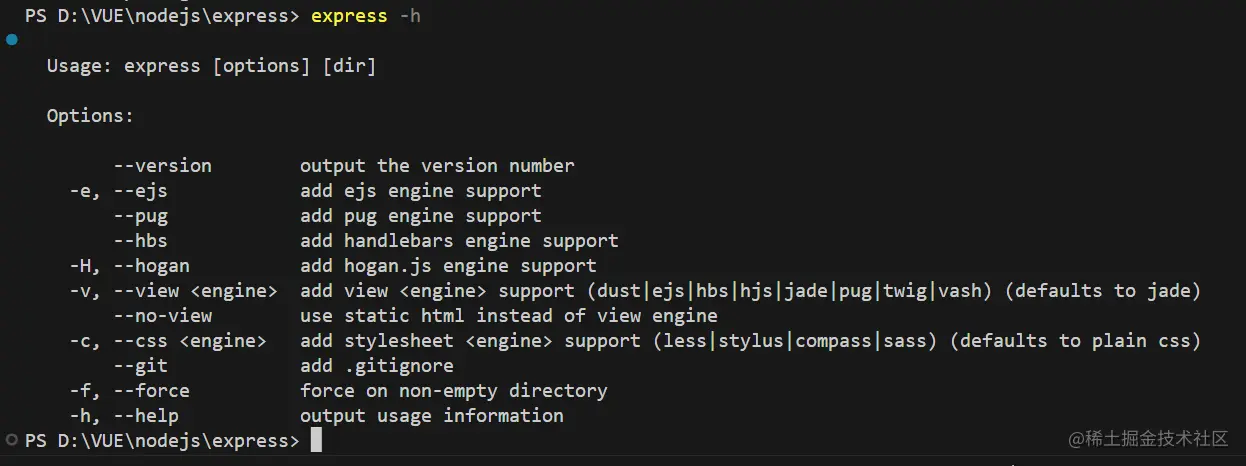Click the "-h" argument after express
The width and height of the screenshot is (1246, 466).
[410, 16]
